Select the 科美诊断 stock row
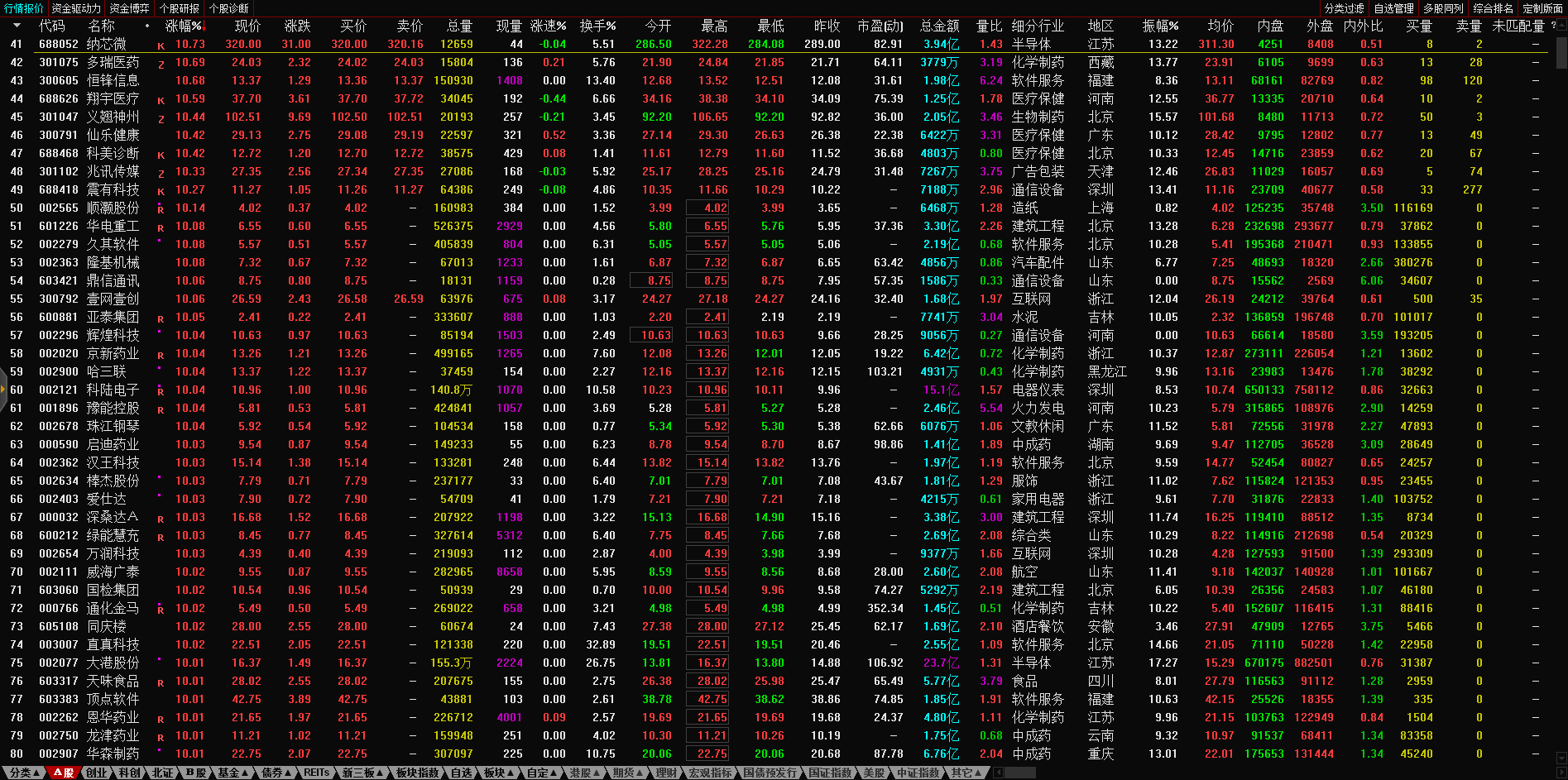Screen dimensions: 1568x780 pyautogui.click(x=113, y=154)
